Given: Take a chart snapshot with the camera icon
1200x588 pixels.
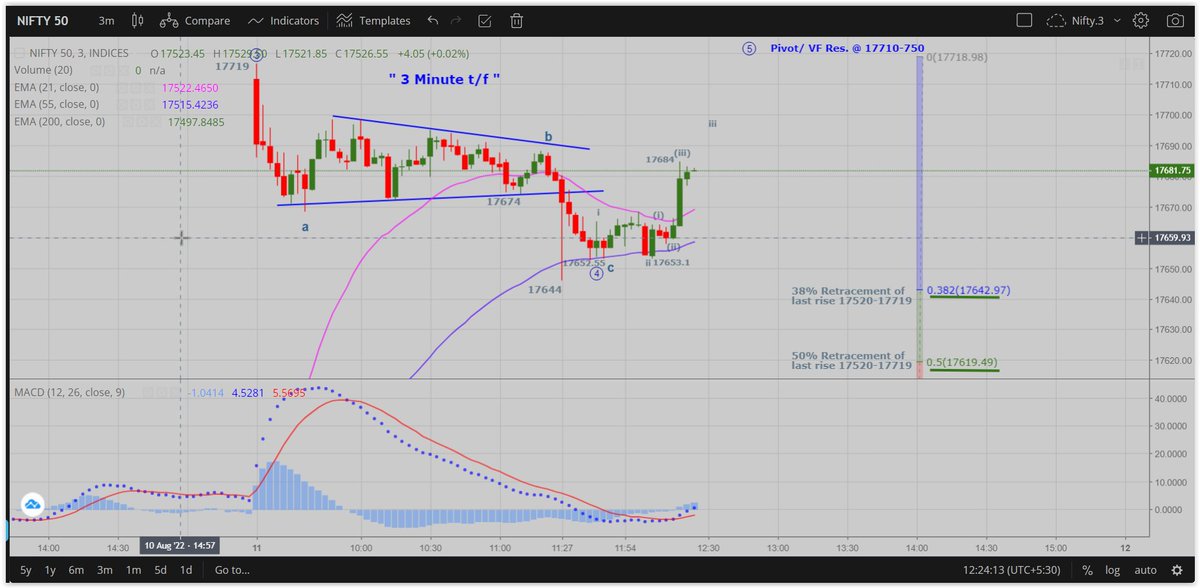Looking at the screenshot, I should coord(1174,20).
